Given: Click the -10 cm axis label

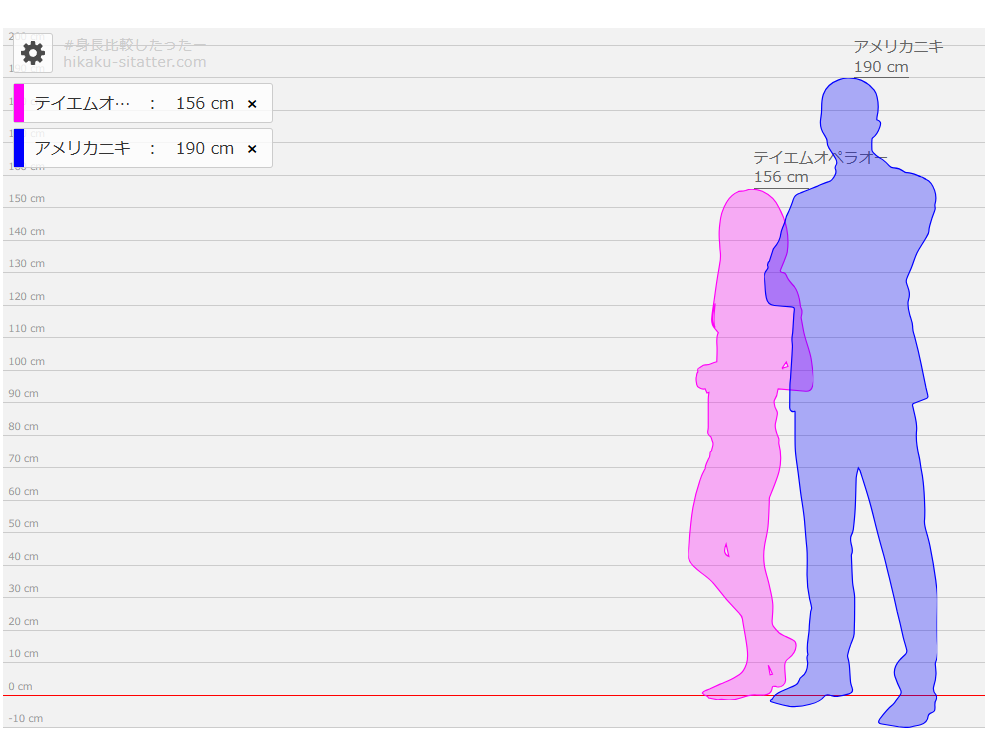Looking at the screenshot, I should pos(26,719).
